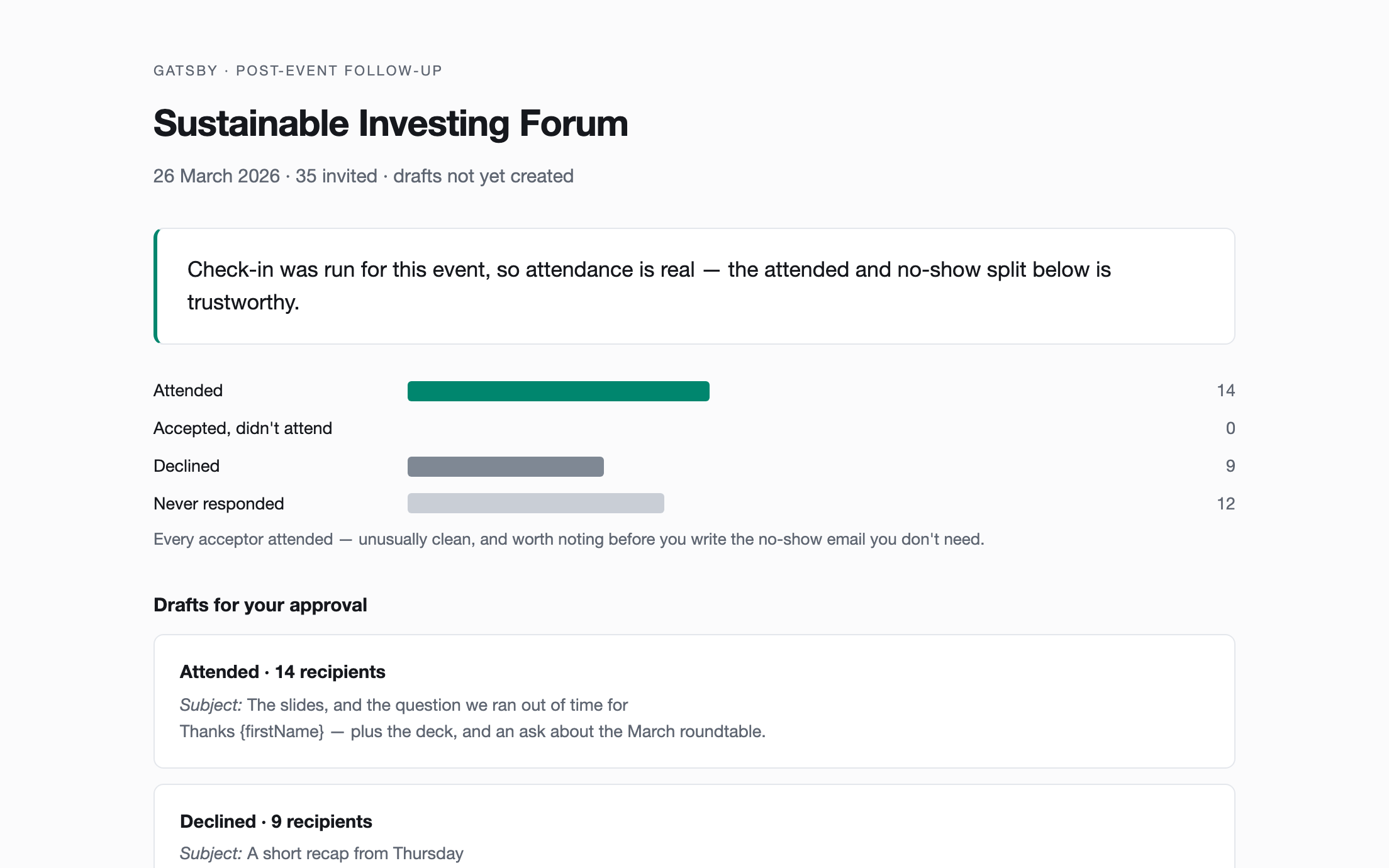Select the Declined row label
Screen dimensions: 1389x868
186,466
